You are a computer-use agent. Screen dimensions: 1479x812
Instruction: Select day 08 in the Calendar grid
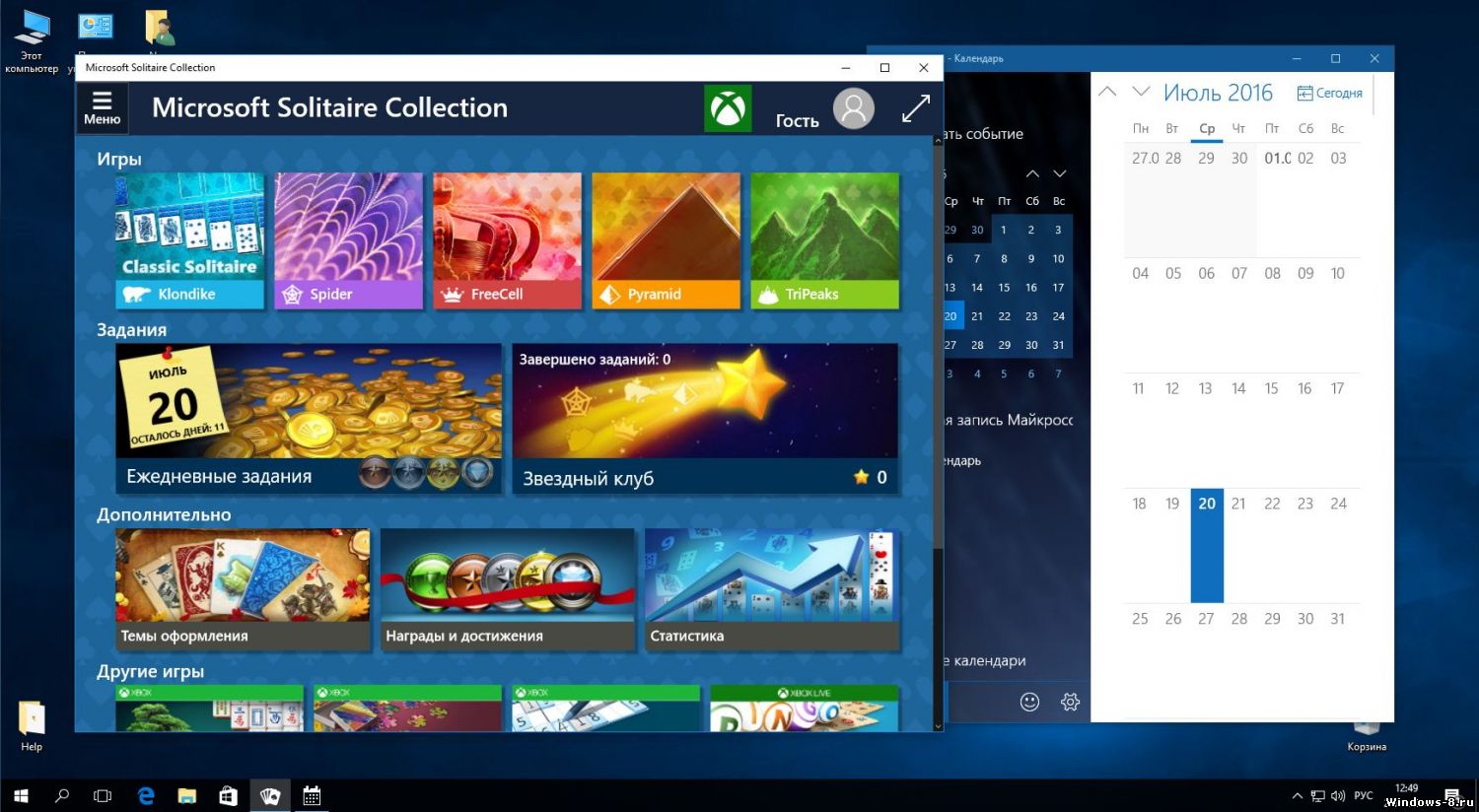tap(1272, 314)
